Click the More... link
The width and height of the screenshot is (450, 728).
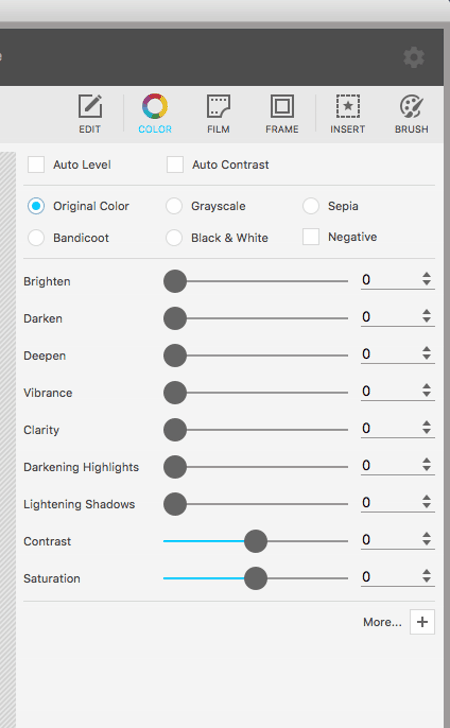click(x=382, y=622)
